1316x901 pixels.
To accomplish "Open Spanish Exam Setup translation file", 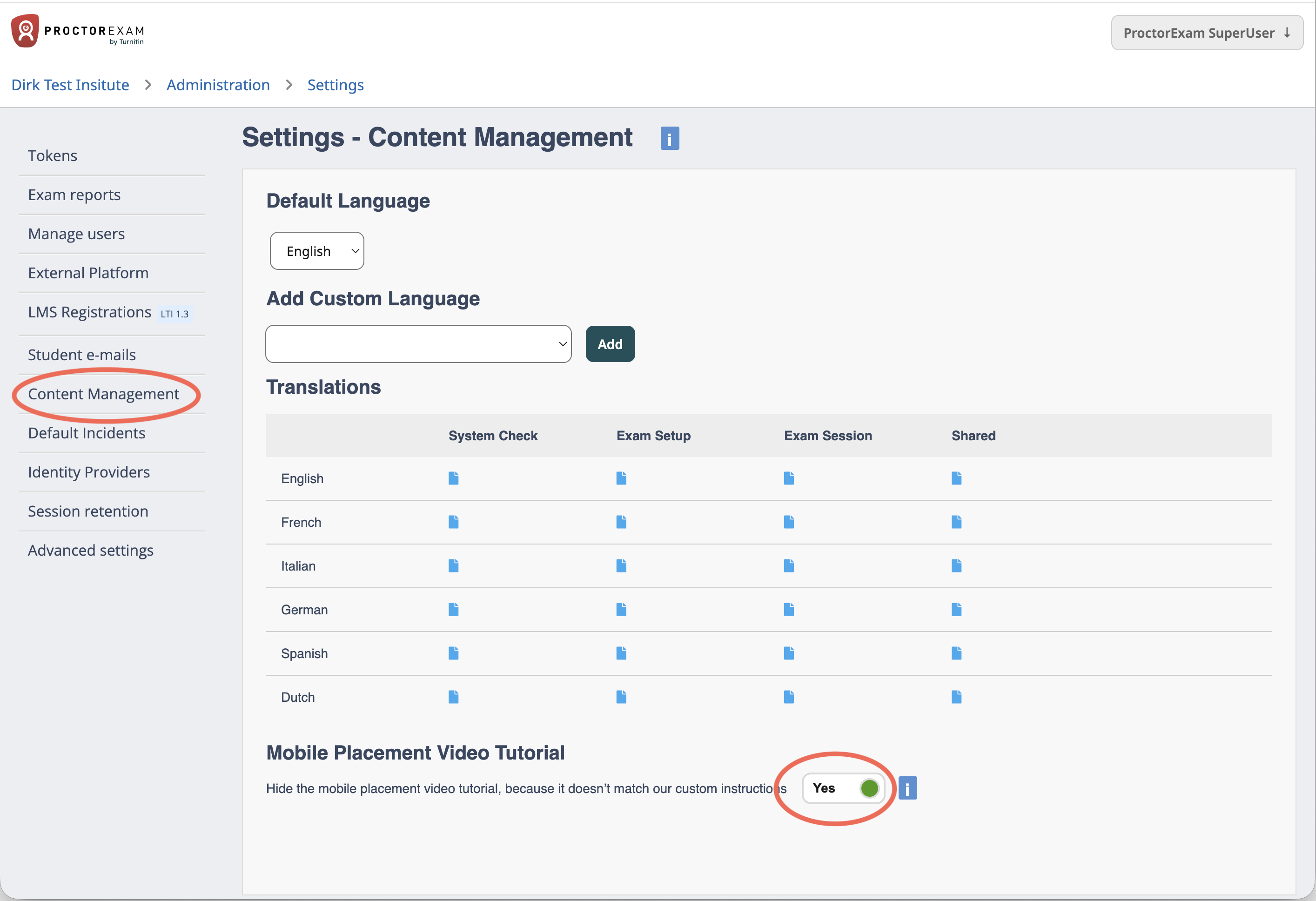I will tap(621, 653).
